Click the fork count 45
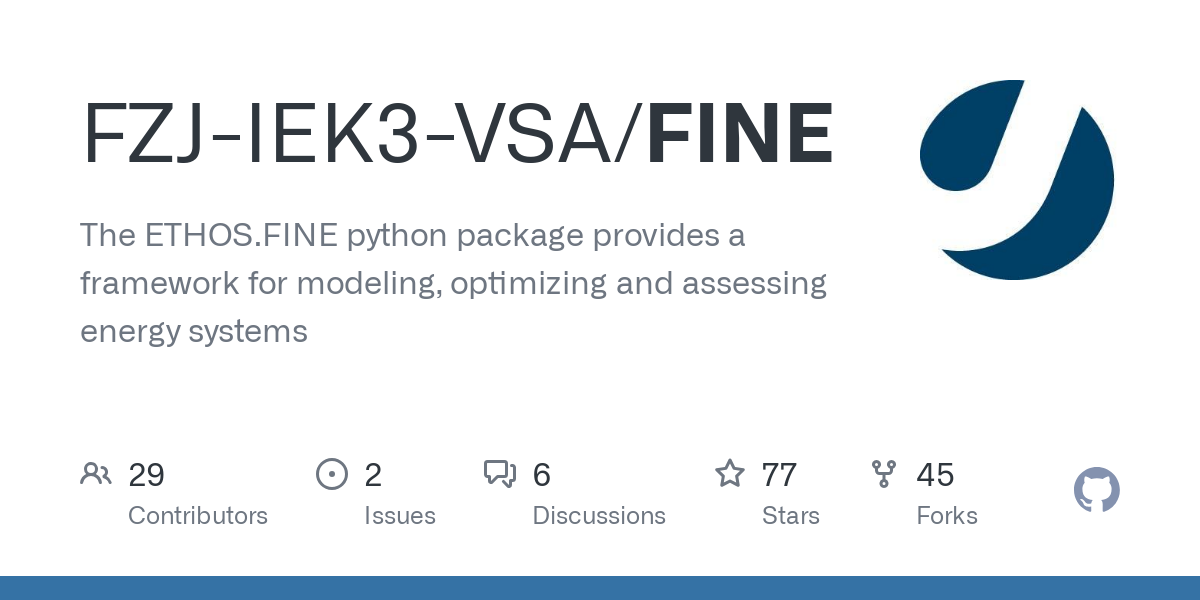The width and height of the screenshot is (1200, 600). (x=935, y=475)
